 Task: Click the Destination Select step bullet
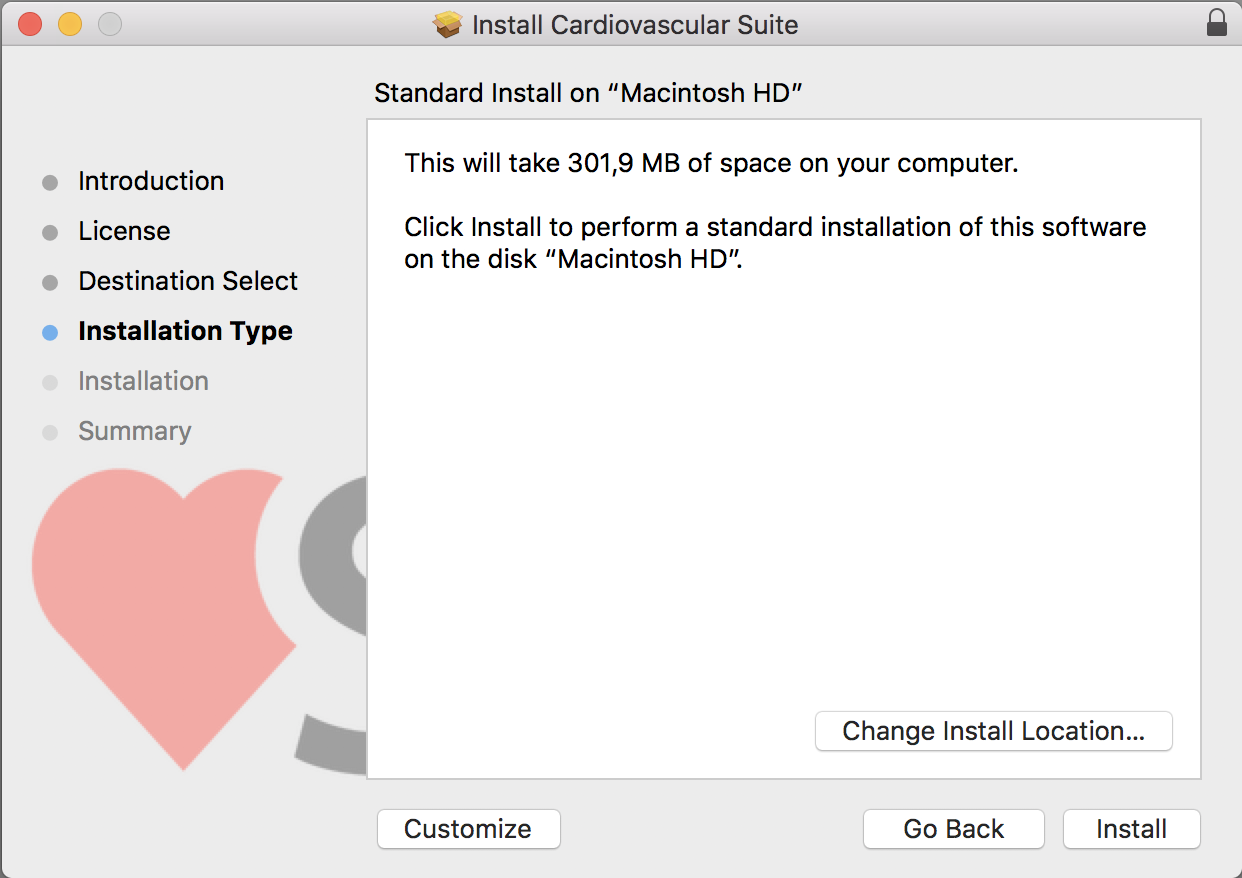point(50,283)
